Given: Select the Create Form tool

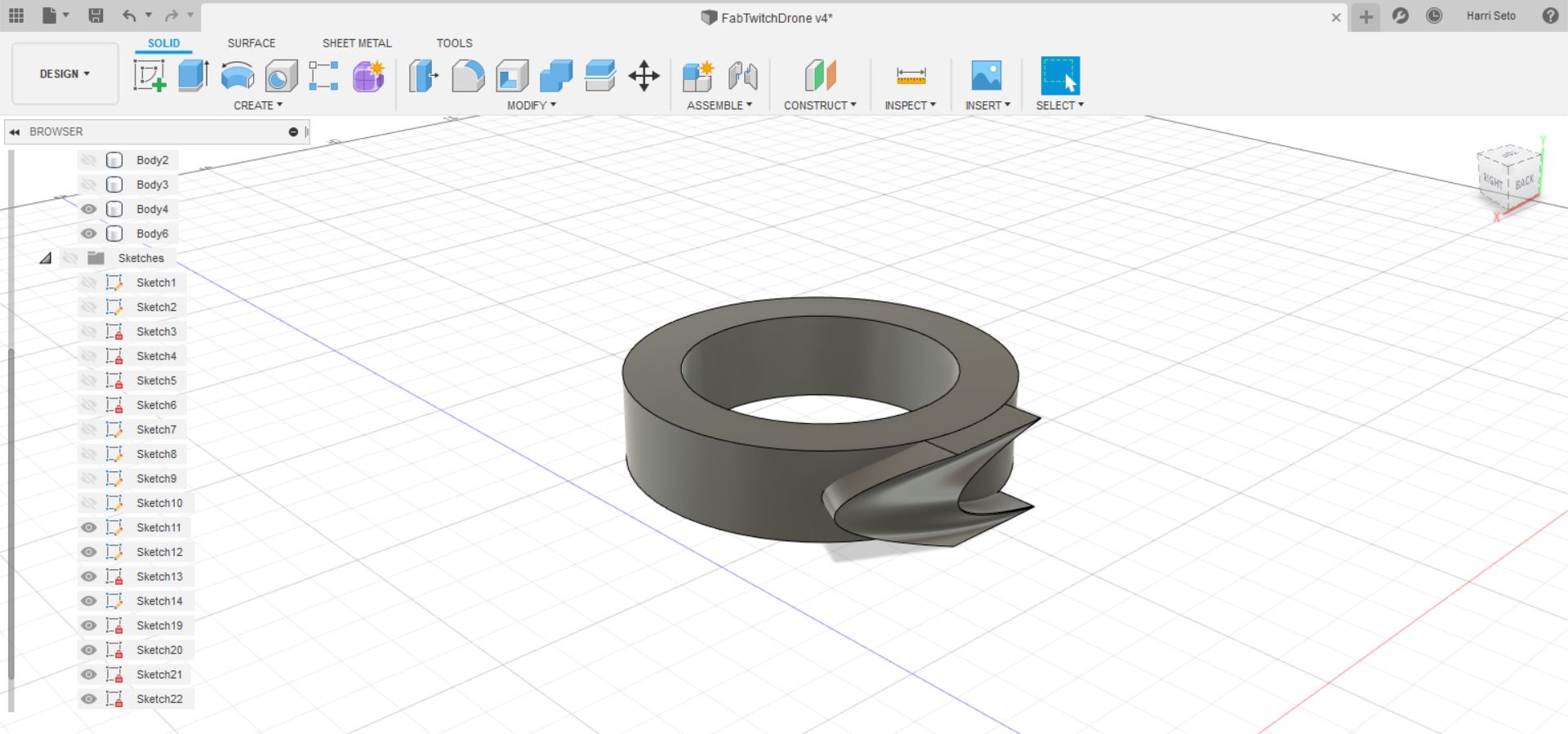Looking at the screenshot, I should click(x=368, y=76).
